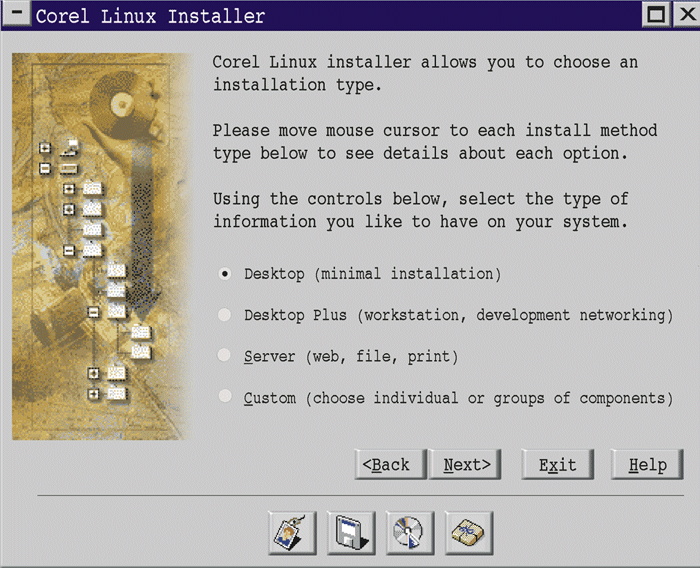The height and width of the screenshot is (568, 700).
Task: Open Help for the installer
Action: 647,464
